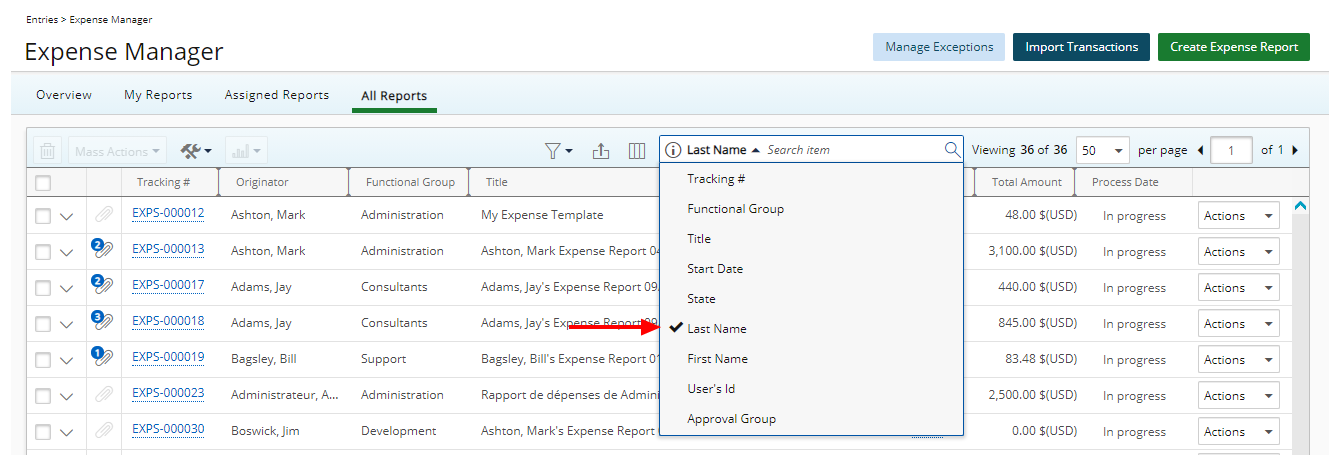Click the search magnifier icon

(951, 150)
